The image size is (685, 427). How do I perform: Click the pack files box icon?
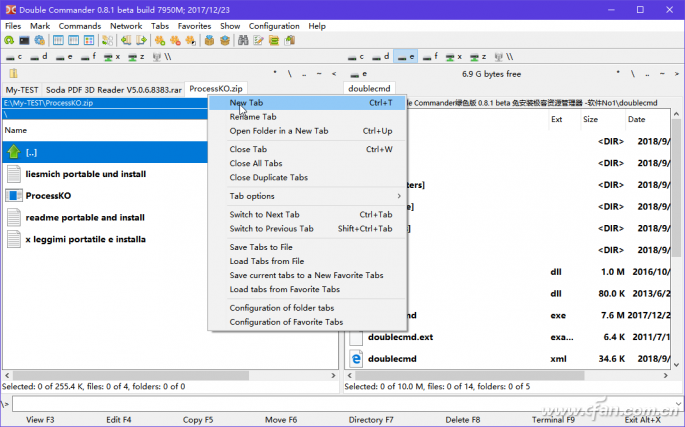pyautogui.click(x=209, y=41)
